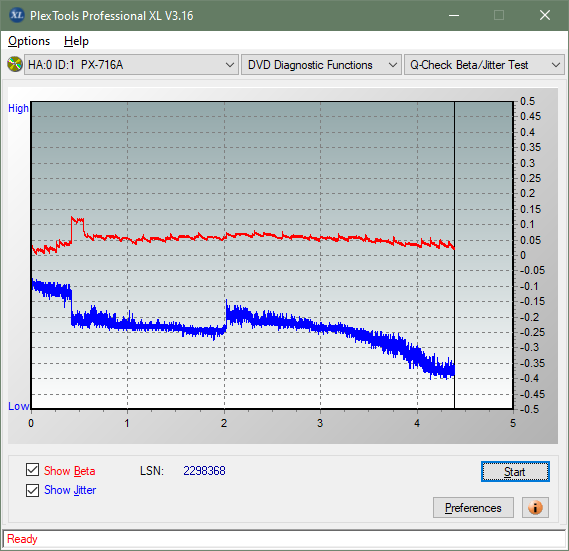Expand the Q-Check Beta/Jitter Test dropdown
The image size is (569, 551).
484,65
